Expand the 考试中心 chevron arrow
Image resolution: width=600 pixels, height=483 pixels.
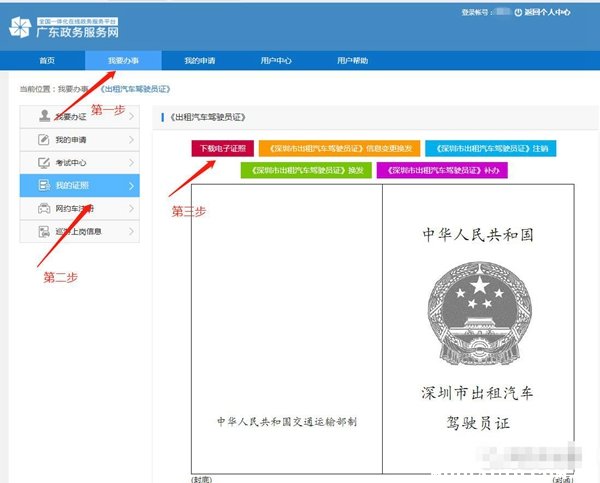pyautogui.click(x=132, y=163)
